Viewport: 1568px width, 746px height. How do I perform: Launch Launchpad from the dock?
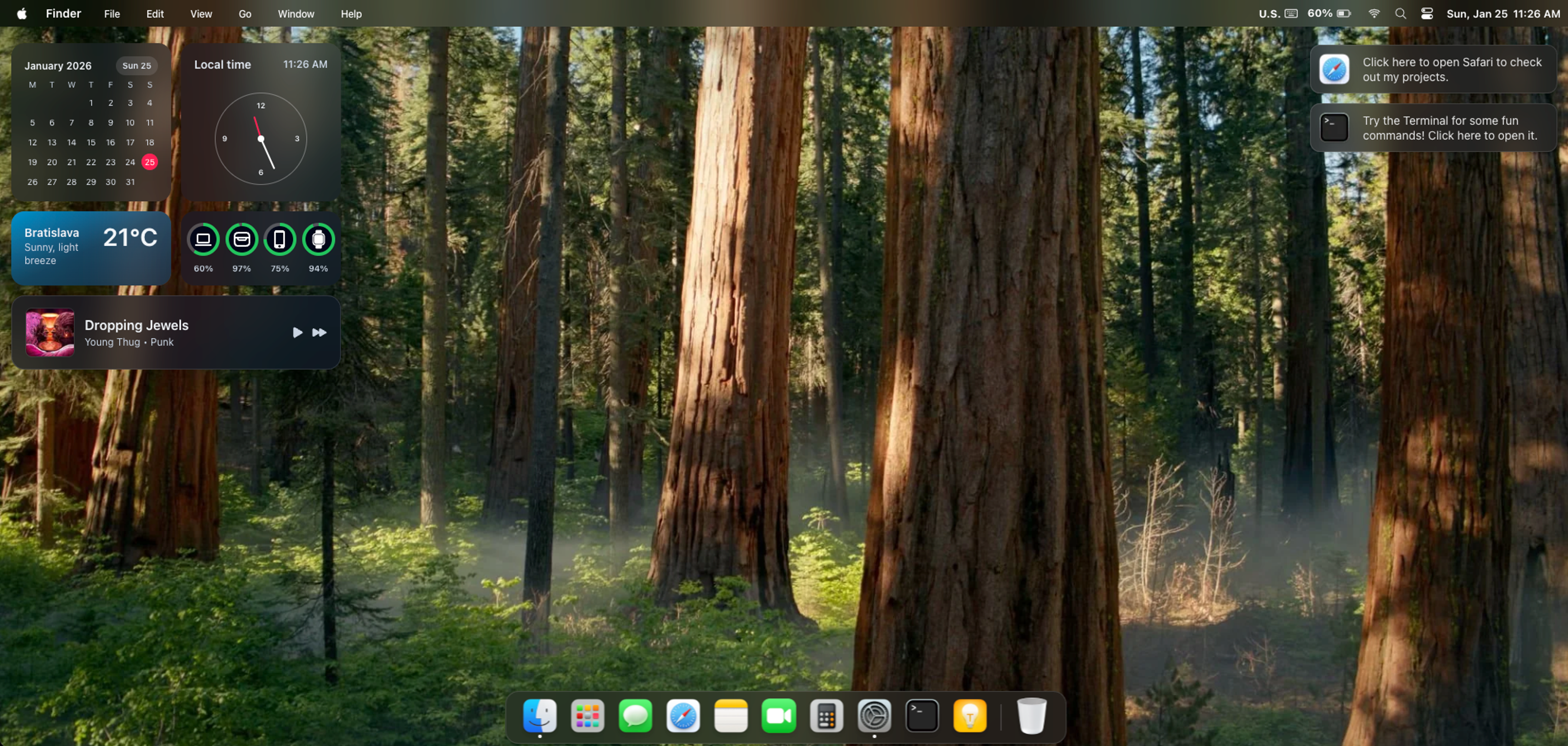[587, 716]
